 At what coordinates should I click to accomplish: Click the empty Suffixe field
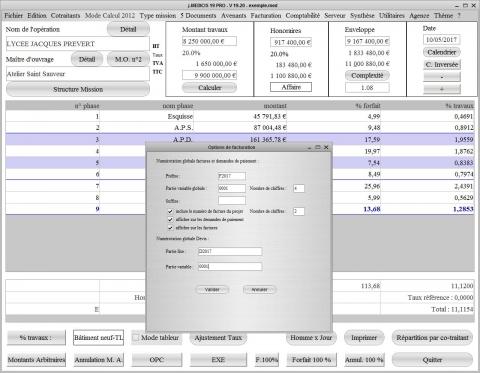click(232, 200)
